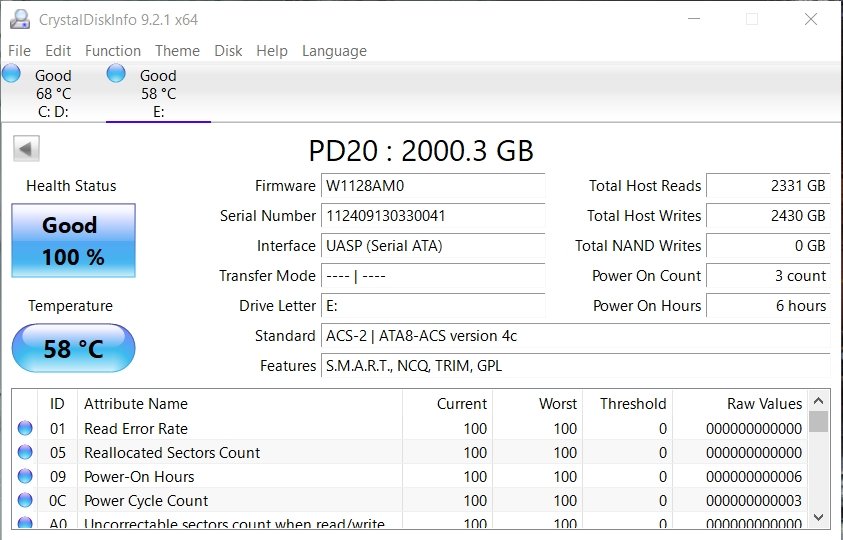Click the Features field S.M.A.R.T., NCQ, TRIM, GPL
This screenshot has width=843, height=540.
click(576, 366)
